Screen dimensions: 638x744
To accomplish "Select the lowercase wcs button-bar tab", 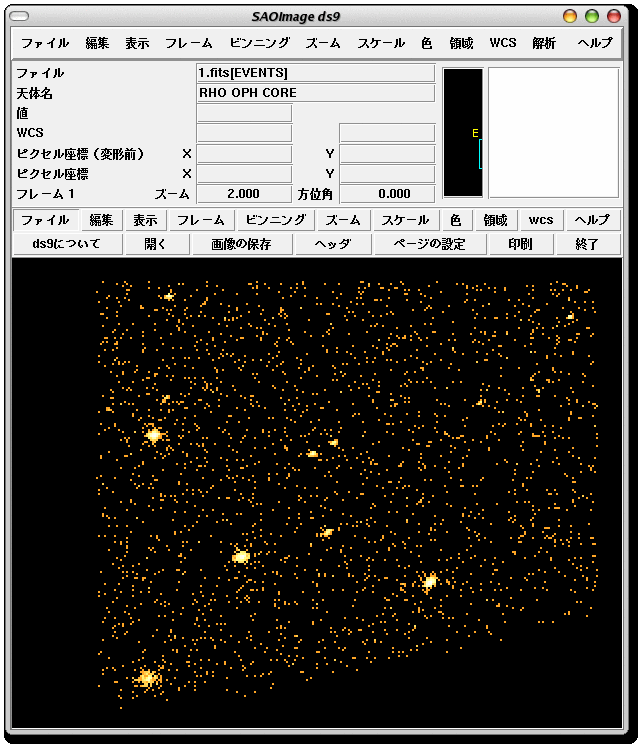I will 541,220.
